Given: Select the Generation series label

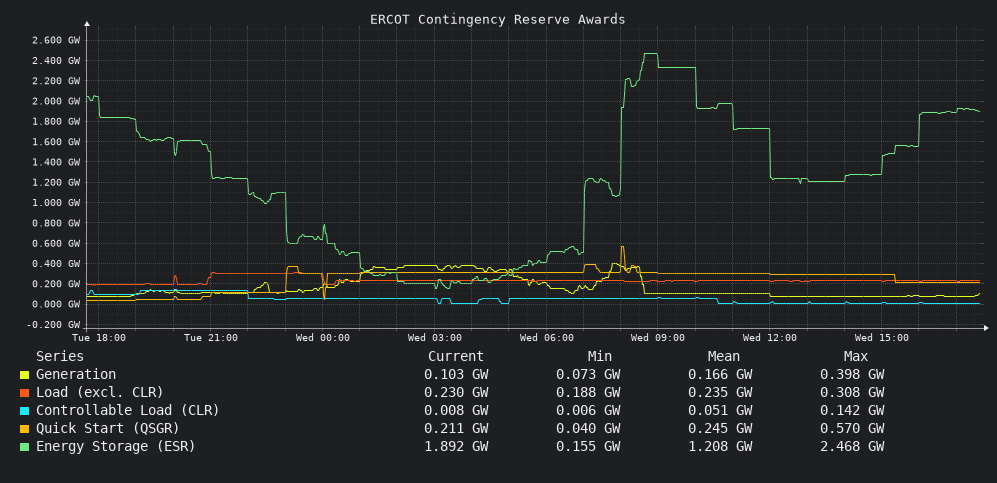Looking at the screenshot, I should tap(76, 375).
